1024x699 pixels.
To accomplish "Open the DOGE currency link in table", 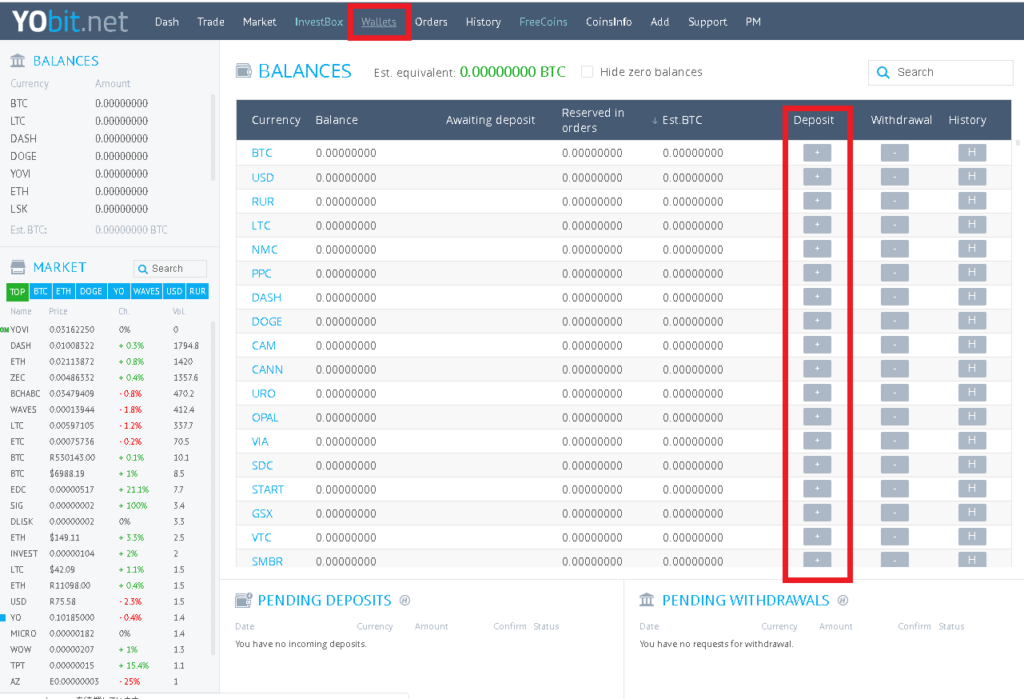I will [266, 321].
